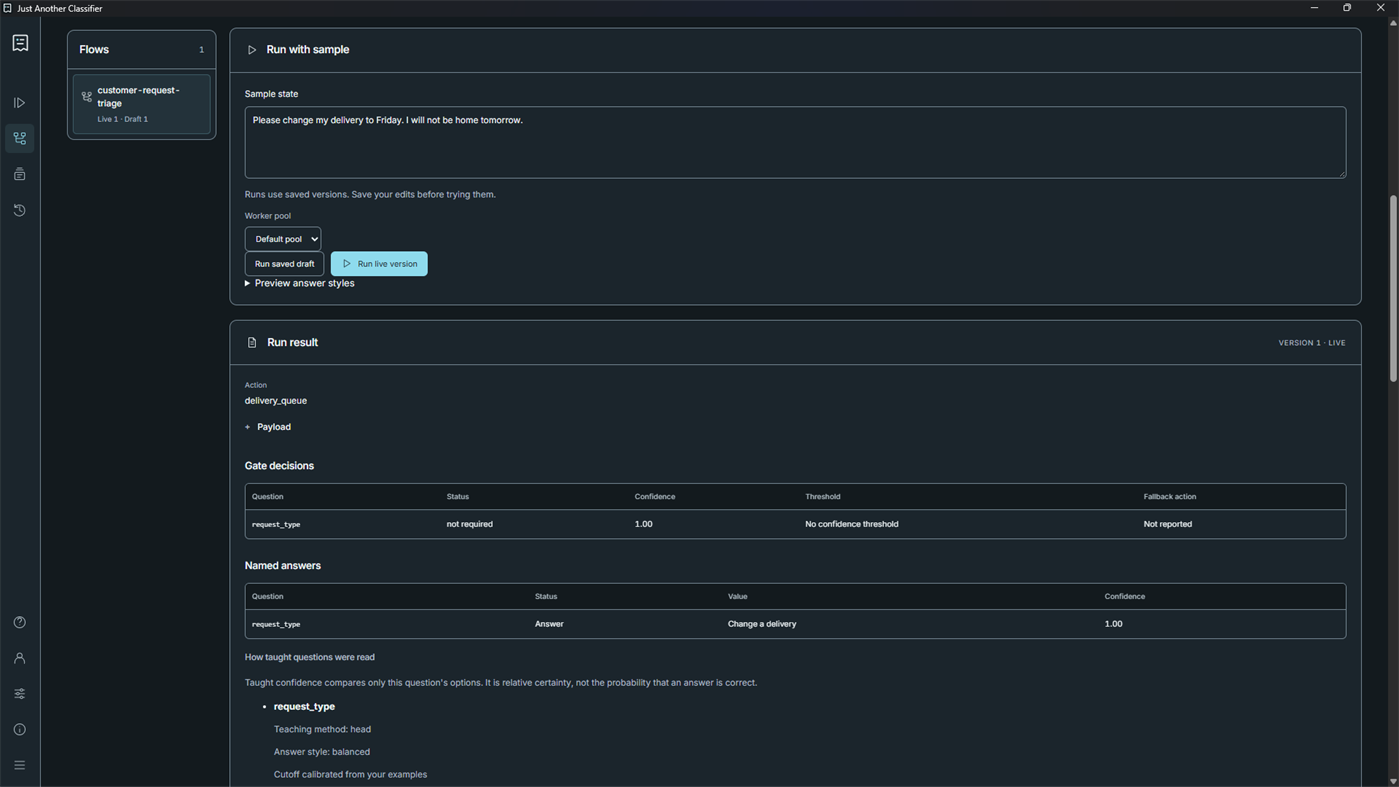Open the help question mark icon
The width and height of the screenshot is (1399, 787).
pos(19,622)
